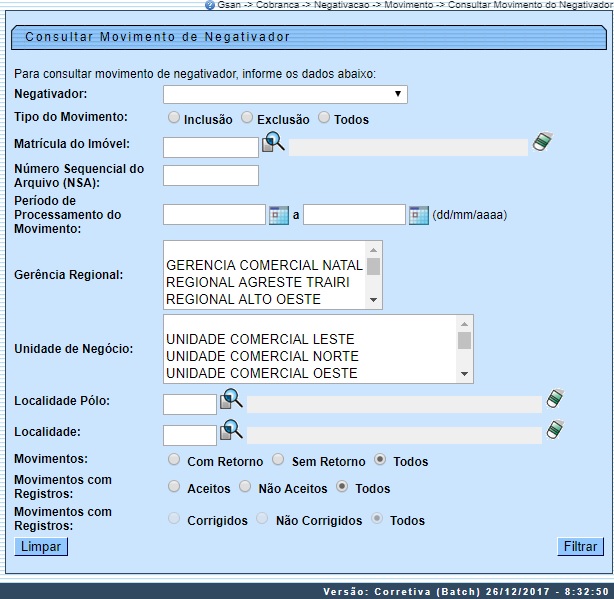Choose Com Retorno for Movimentos
Screen dimensions: 614x599
[x=175, y=460]
